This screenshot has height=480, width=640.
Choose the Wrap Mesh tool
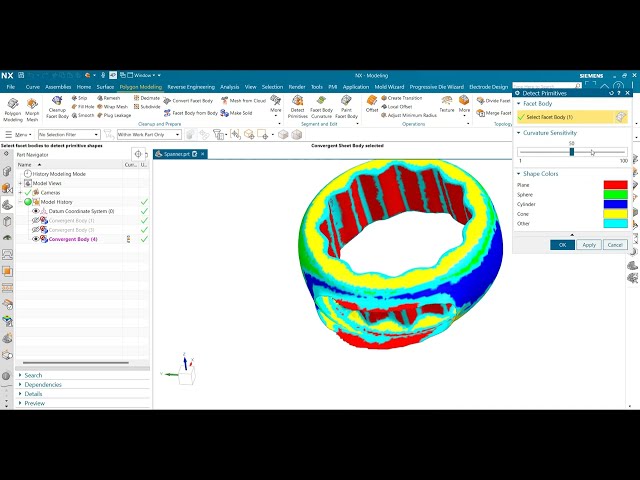coord(112,107)
